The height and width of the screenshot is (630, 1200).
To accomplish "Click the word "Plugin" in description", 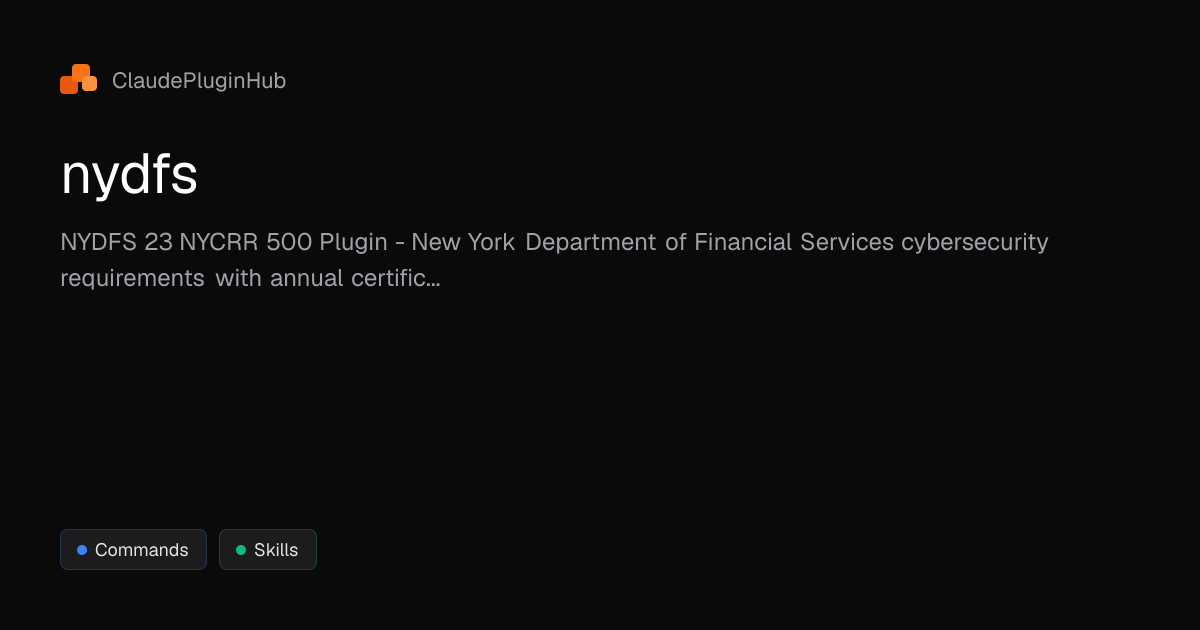I will click(353, 242).
